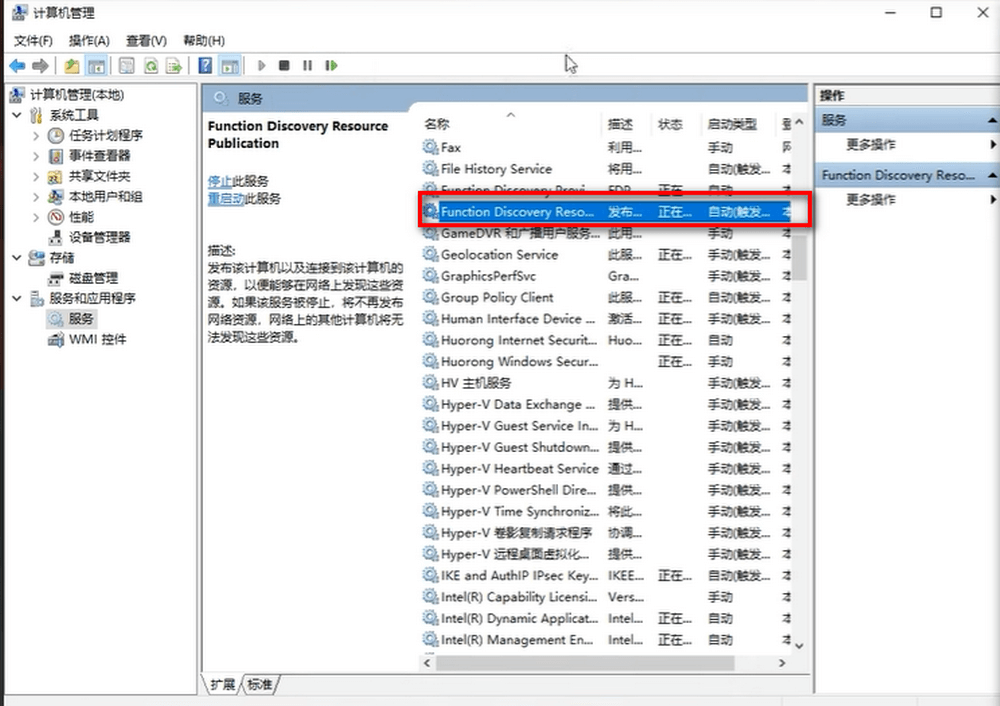Click the Refresh toolbar icon
The image size is (1000, 706).
click(150, 66)
